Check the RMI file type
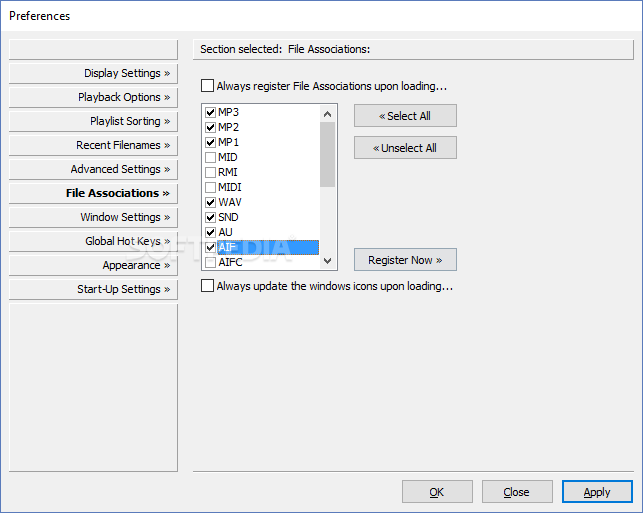Viewport: 643px width, 513px height. pos(210,172)
